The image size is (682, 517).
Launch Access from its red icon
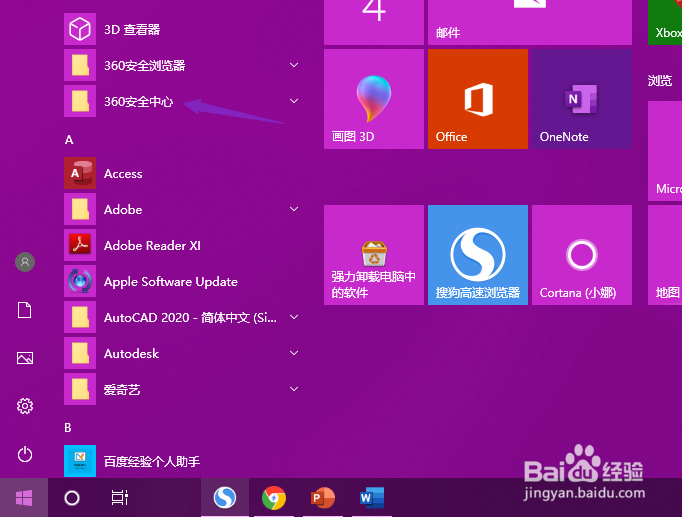80,173
